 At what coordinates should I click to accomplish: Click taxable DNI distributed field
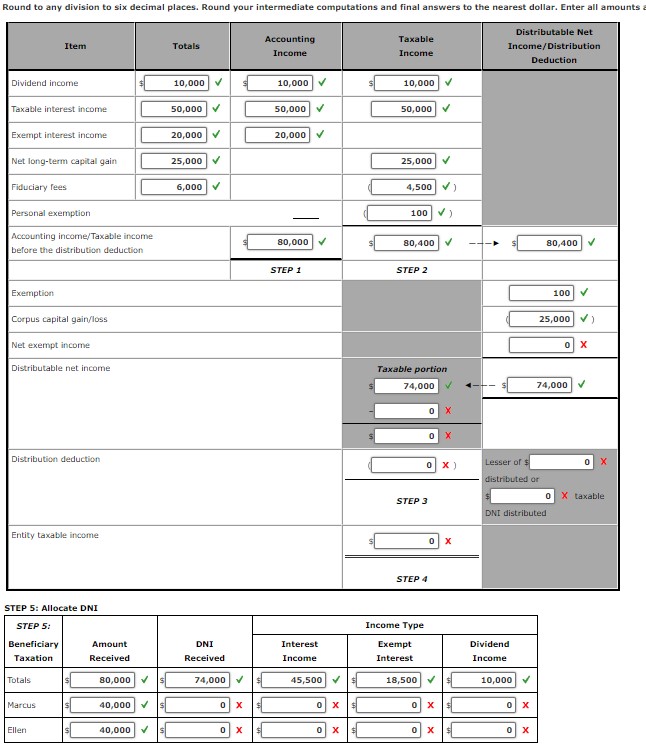[x=522, y=496]
